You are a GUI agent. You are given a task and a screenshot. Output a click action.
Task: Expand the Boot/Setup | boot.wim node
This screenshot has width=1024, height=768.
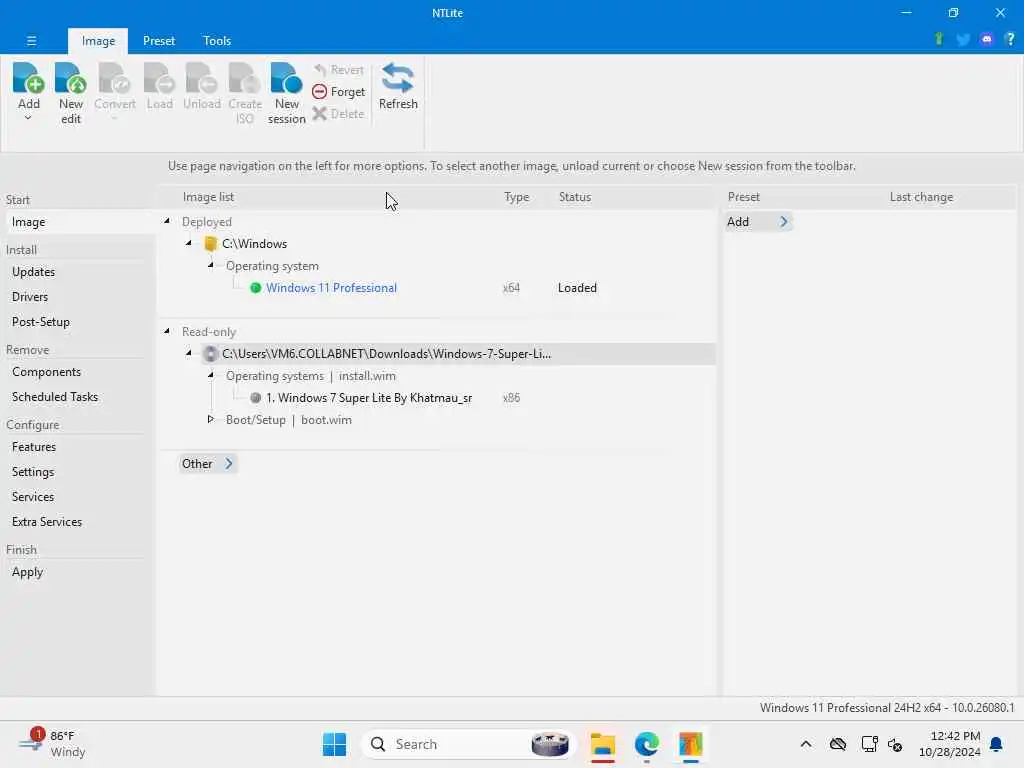click(x=210, y=419)
